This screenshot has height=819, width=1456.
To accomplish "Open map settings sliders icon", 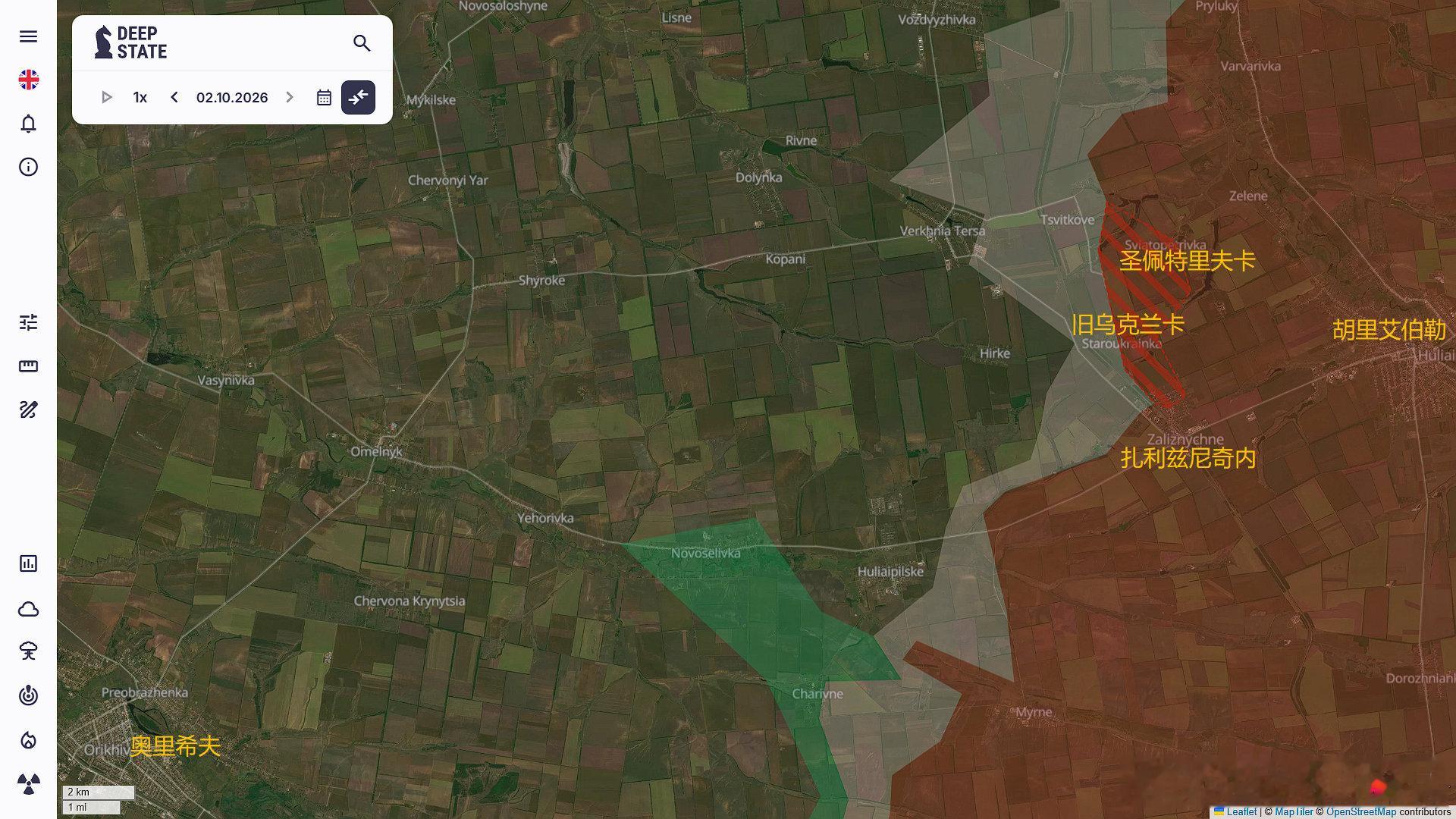I will [x=28, y=323].
